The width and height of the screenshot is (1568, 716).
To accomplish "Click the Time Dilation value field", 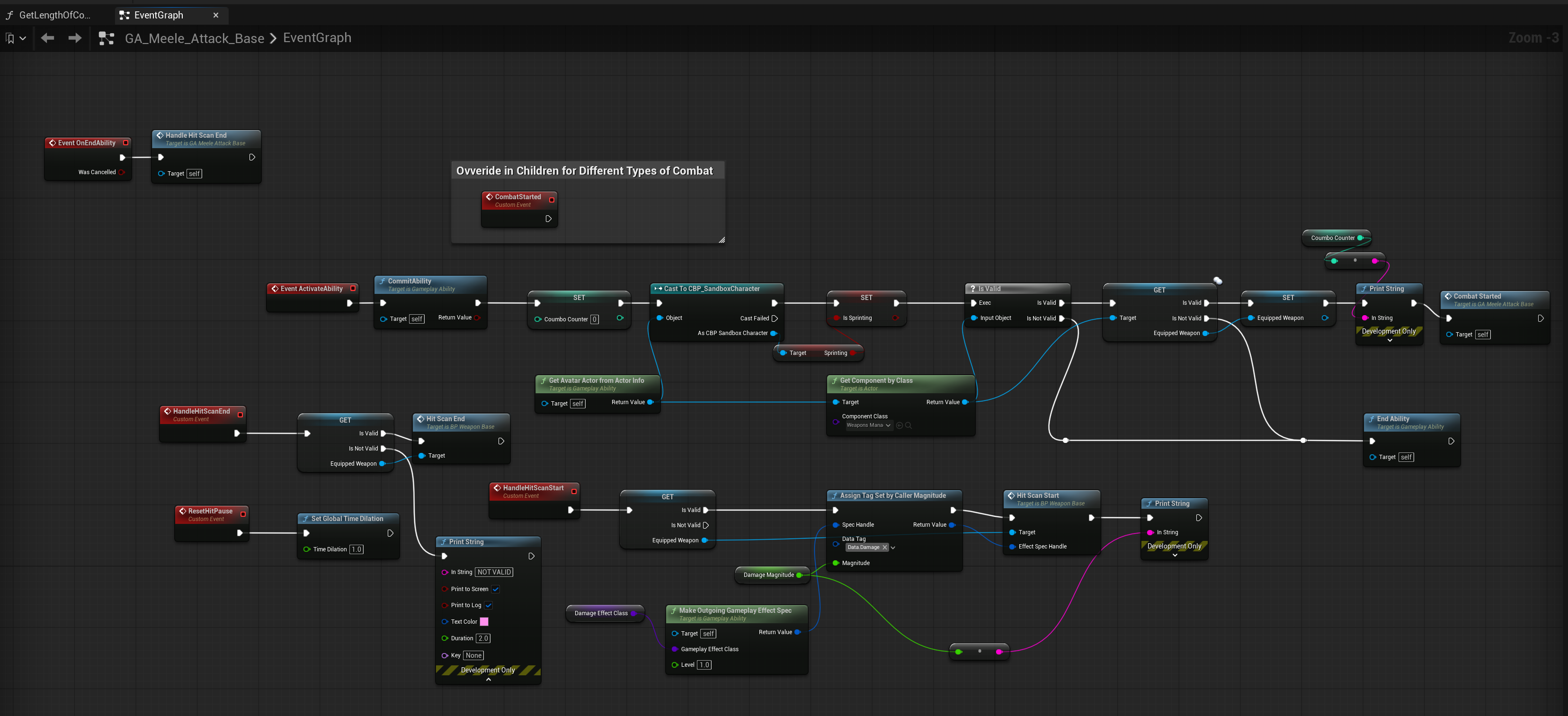I will (x=356, y=549).
